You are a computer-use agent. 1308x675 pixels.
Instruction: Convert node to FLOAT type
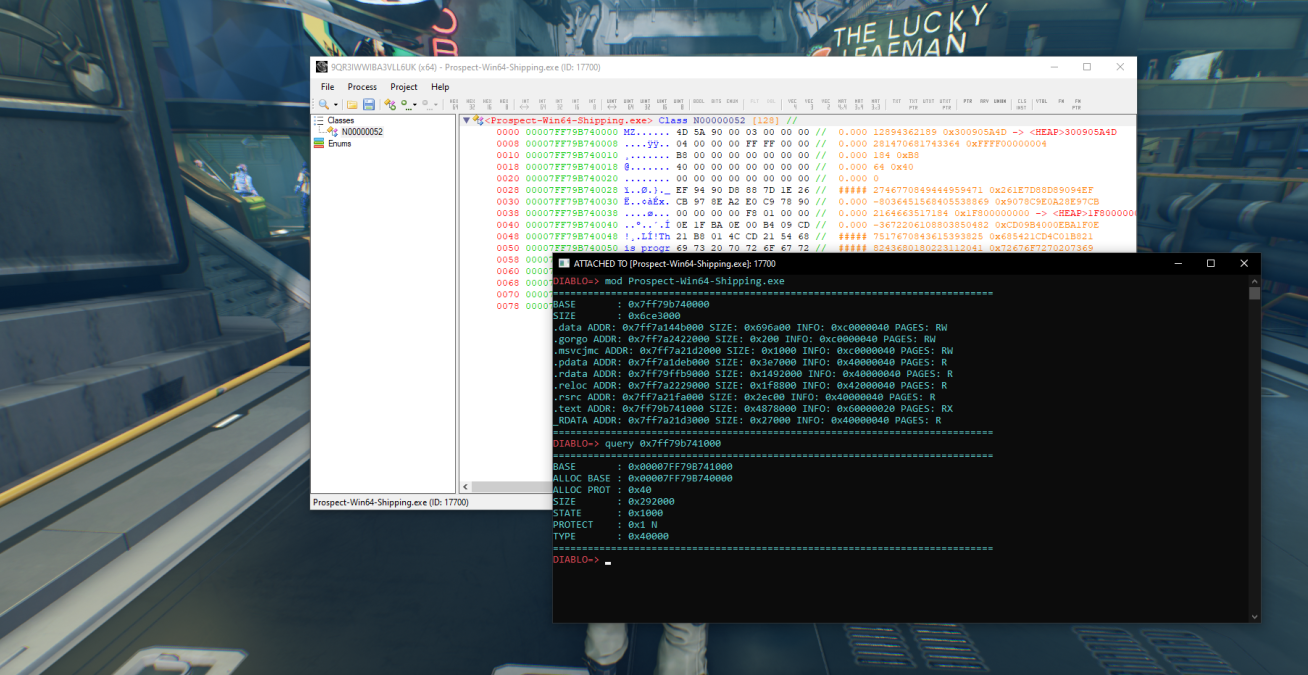[754, 102]
